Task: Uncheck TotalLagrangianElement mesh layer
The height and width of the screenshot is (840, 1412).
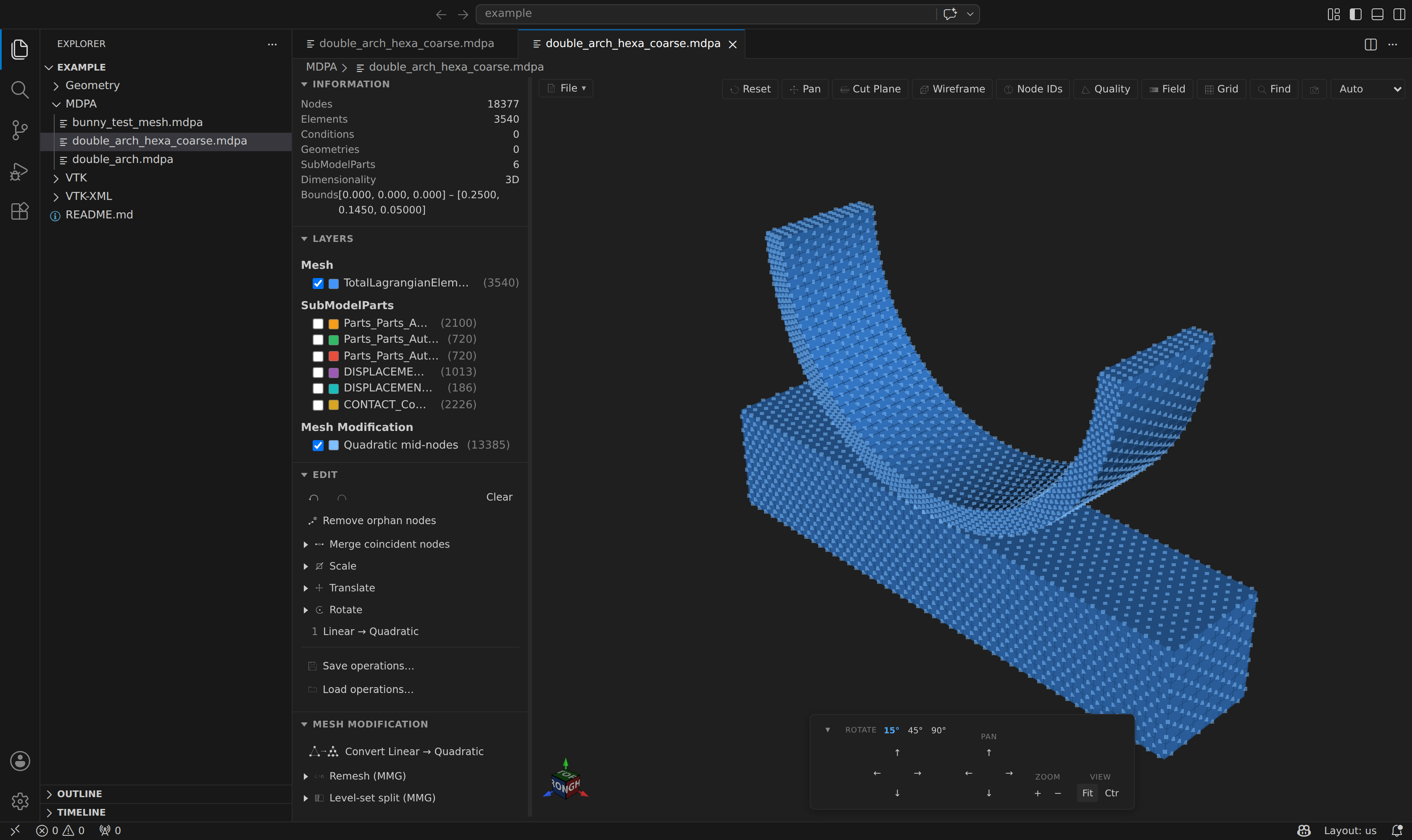Action: tap(318, 283)
